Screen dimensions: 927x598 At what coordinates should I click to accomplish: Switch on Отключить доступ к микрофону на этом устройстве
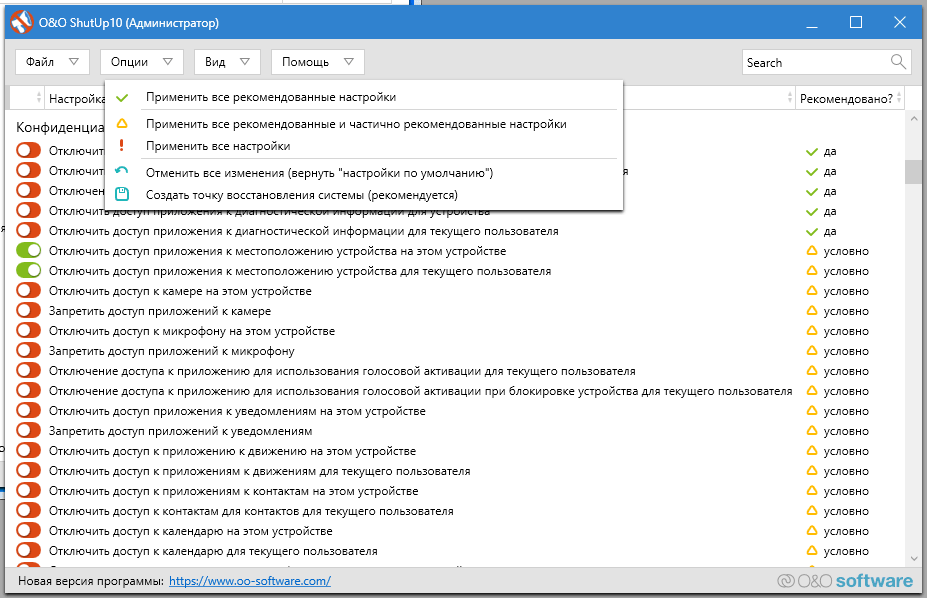28,331
